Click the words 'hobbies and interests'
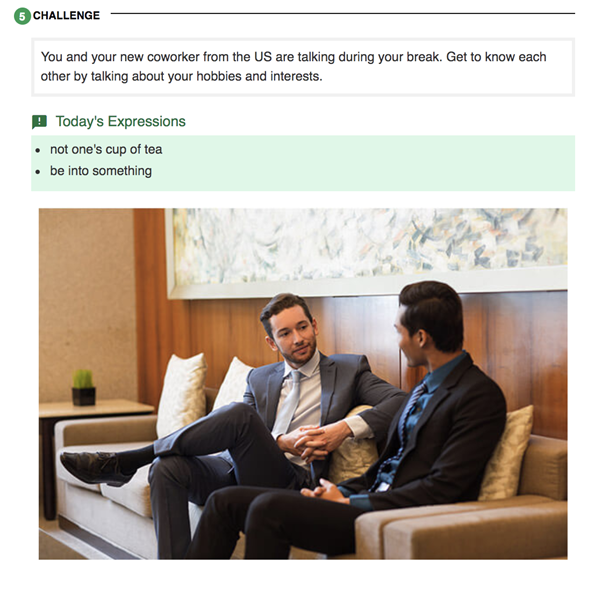 pos(258,76)
